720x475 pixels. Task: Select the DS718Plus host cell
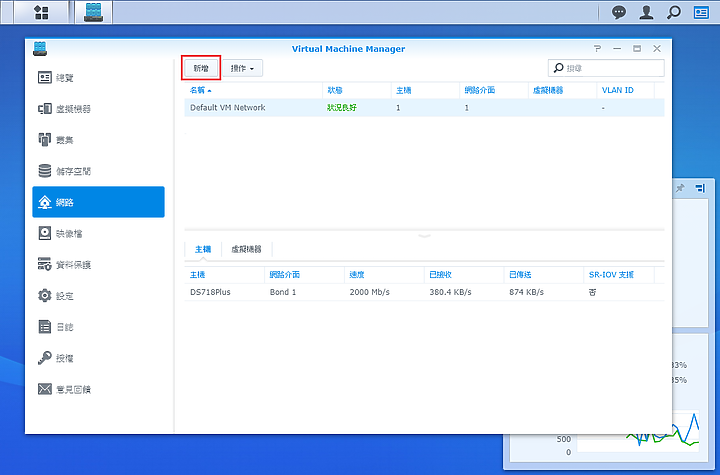click(x=210, y=292)
